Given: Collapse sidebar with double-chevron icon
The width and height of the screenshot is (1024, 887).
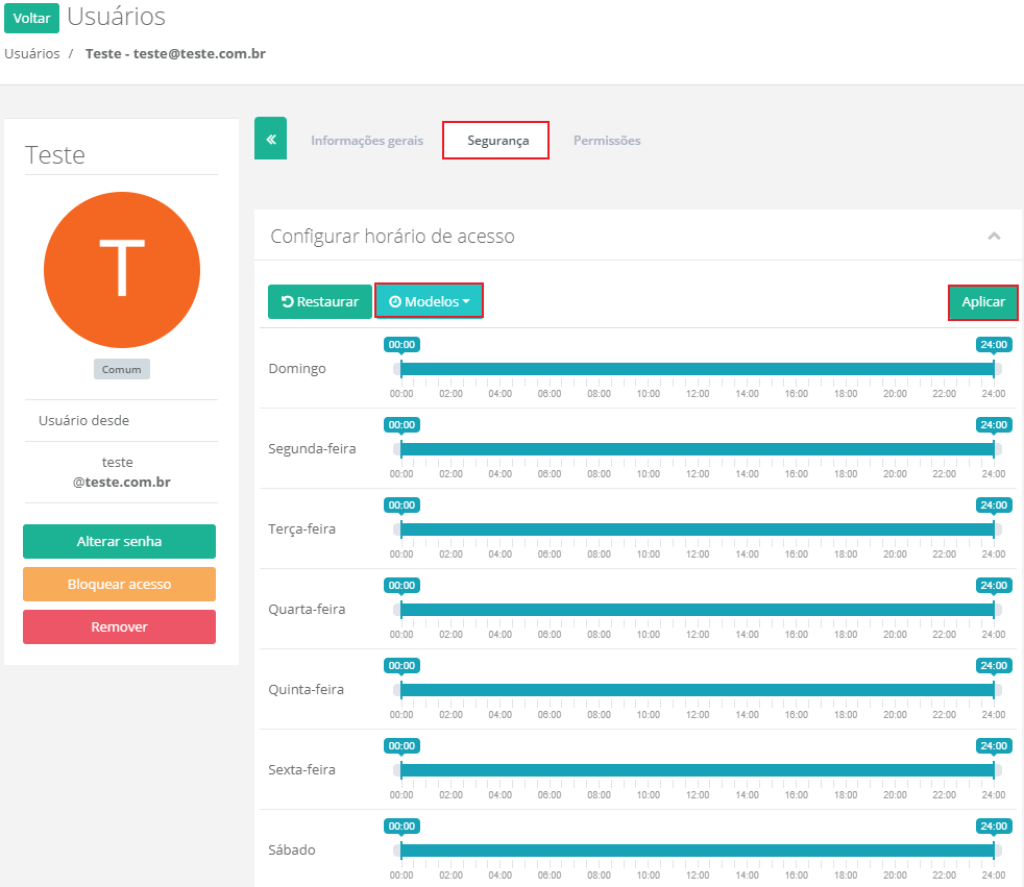Looking at the screenshot, I should [x=270, y=138].
